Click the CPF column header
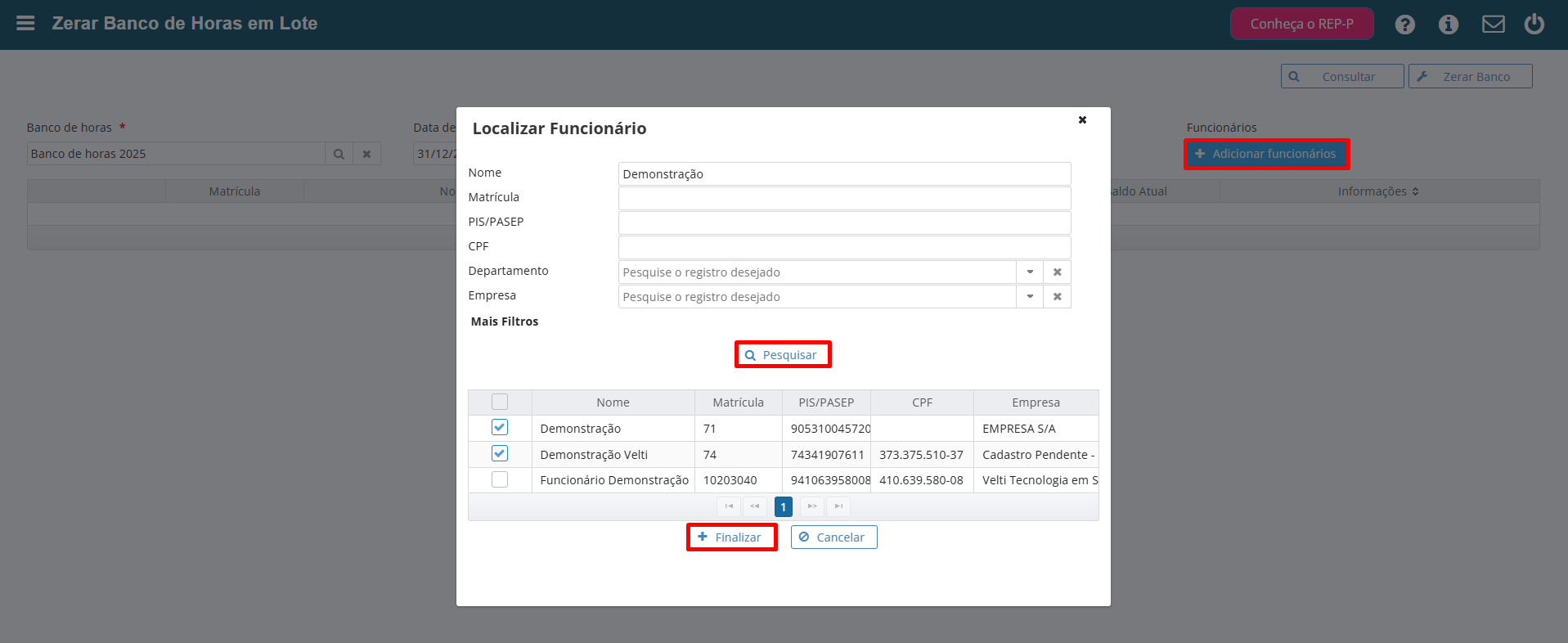Viewport: 1568px width, 643px height. (x=922, y=402)
